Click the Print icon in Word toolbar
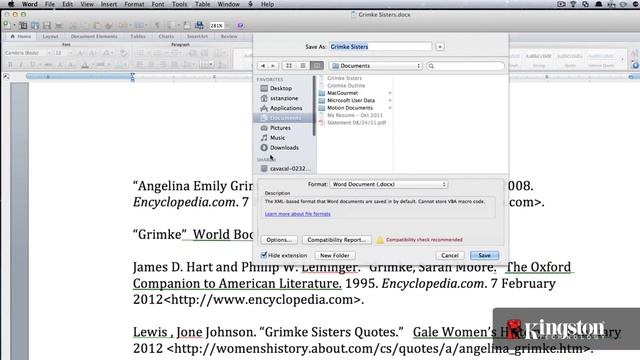The width and height of the screenshot is (640, 360). [59, 26]
